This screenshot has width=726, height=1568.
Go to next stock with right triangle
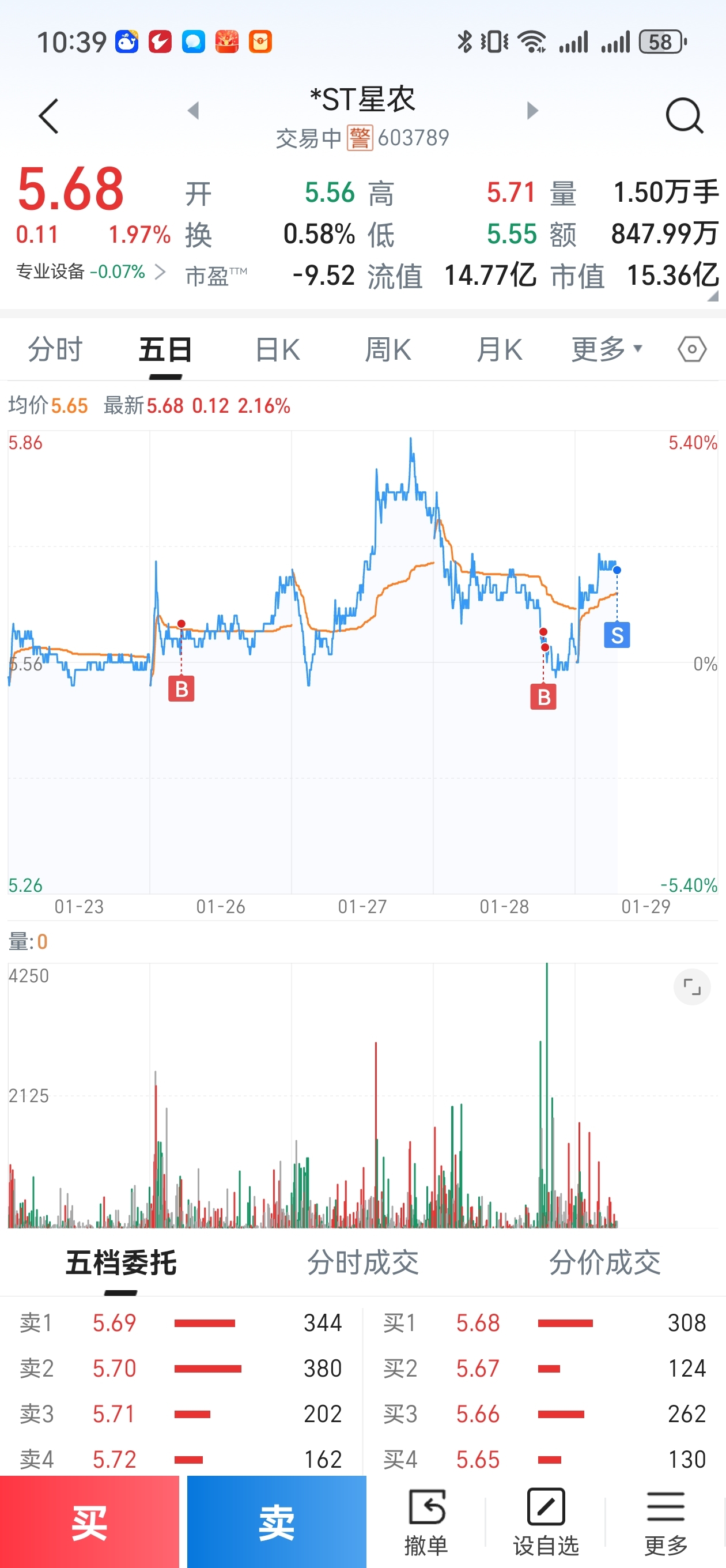coord(532,111)
